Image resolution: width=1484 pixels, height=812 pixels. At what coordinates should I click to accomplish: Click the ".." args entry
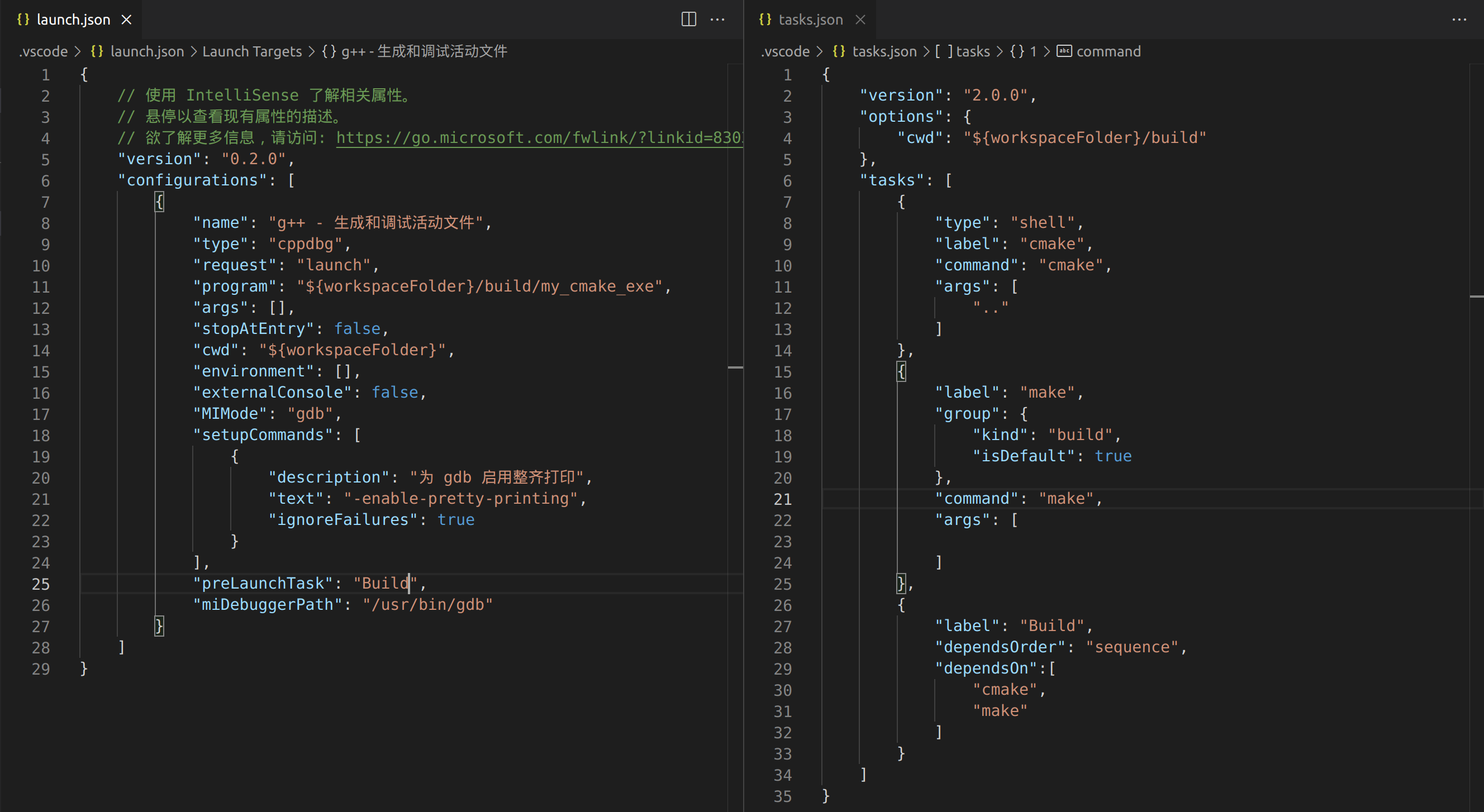click(991, 308)
